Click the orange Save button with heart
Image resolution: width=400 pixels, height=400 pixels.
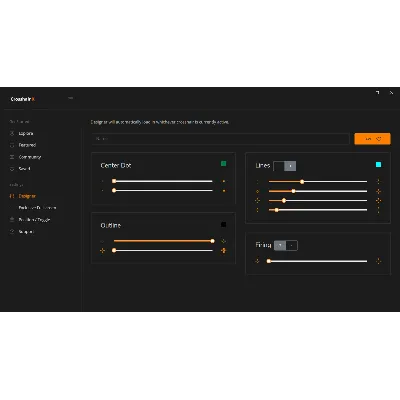click(372, 139)
